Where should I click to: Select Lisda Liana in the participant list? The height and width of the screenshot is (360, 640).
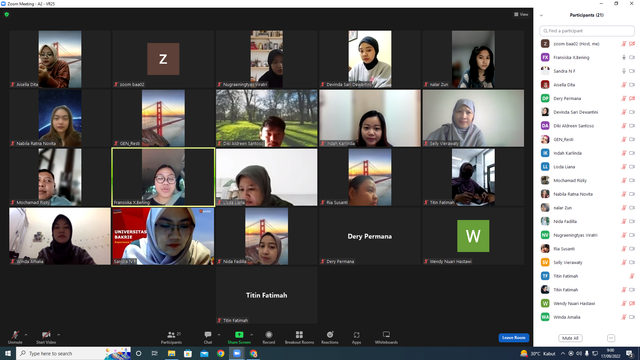[x=587, y=167]
